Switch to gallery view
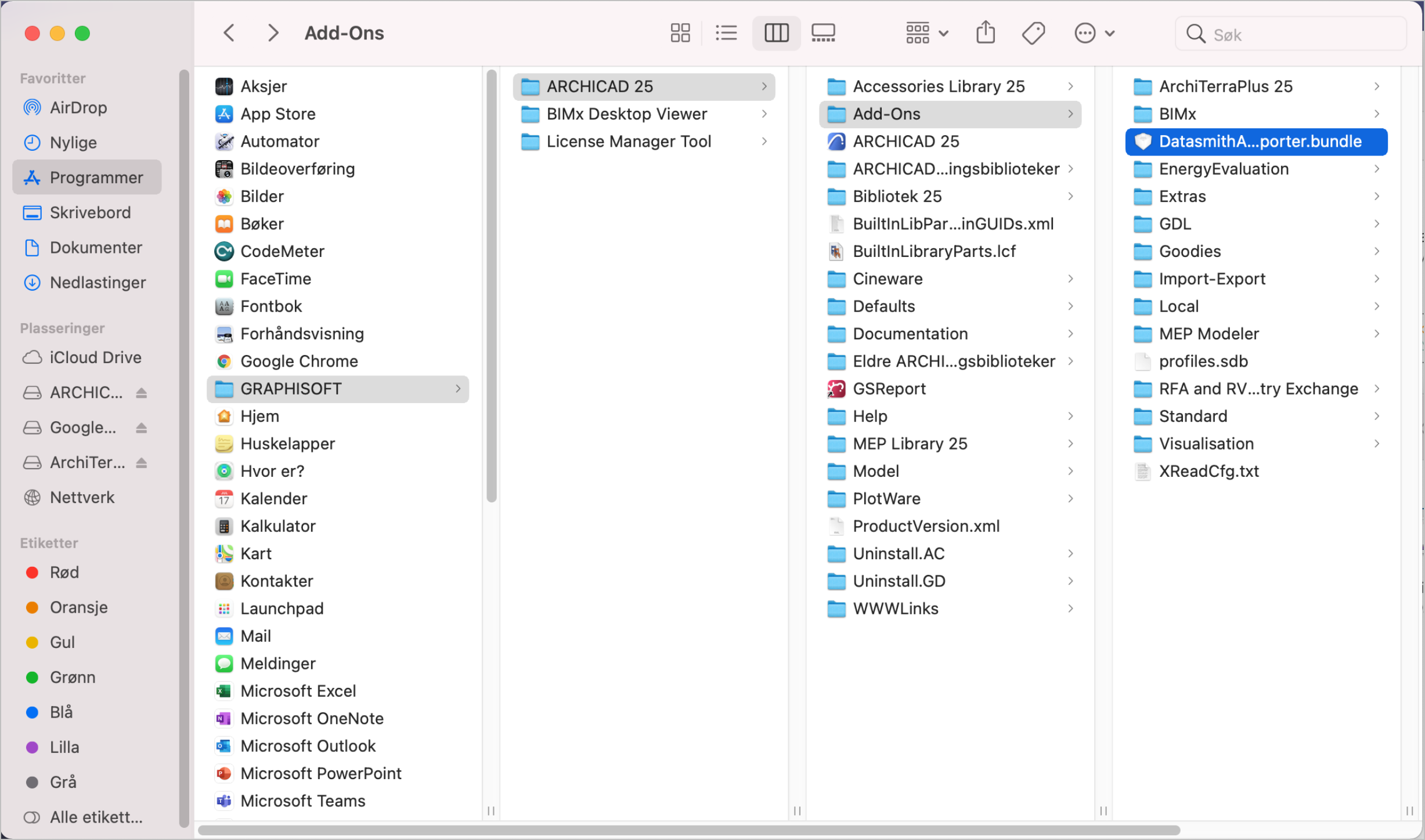1425x840 pixels. pos(823,33)
